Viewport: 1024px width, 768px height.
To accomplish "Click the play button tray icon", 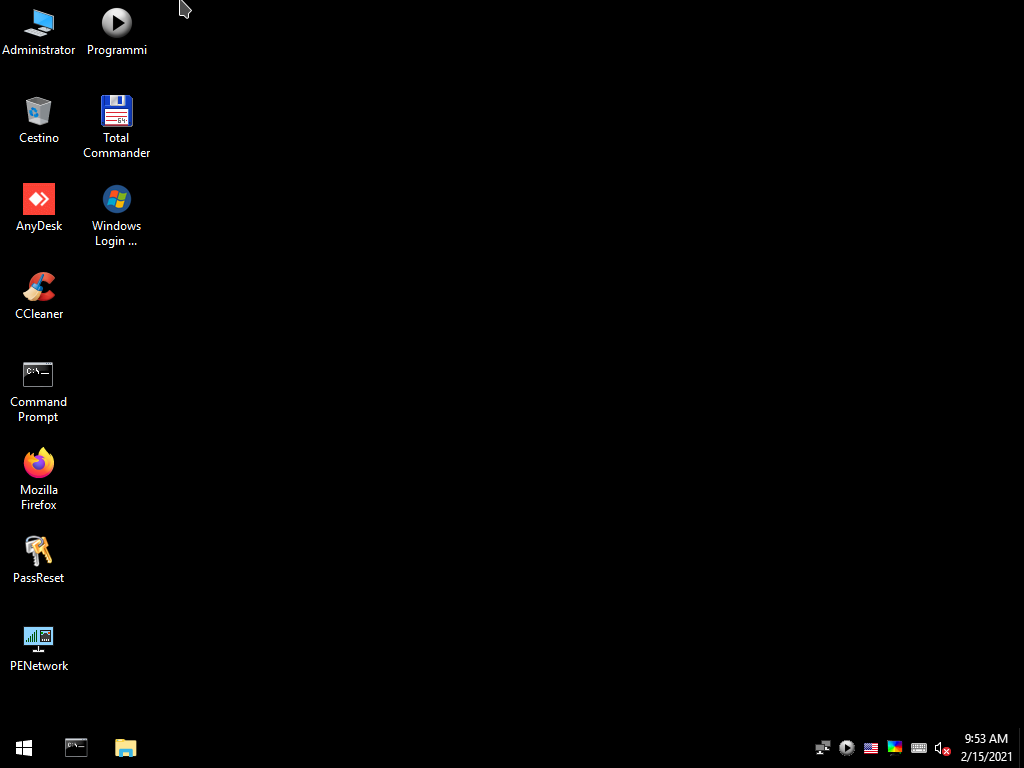I will (x=847, y=748).
